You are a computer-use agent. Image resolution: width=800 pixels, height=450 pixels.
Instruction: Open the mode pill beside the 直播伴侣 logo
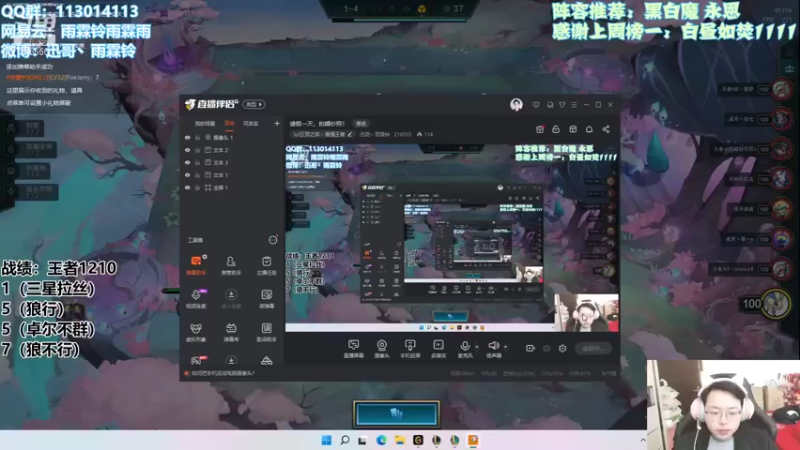254,105
